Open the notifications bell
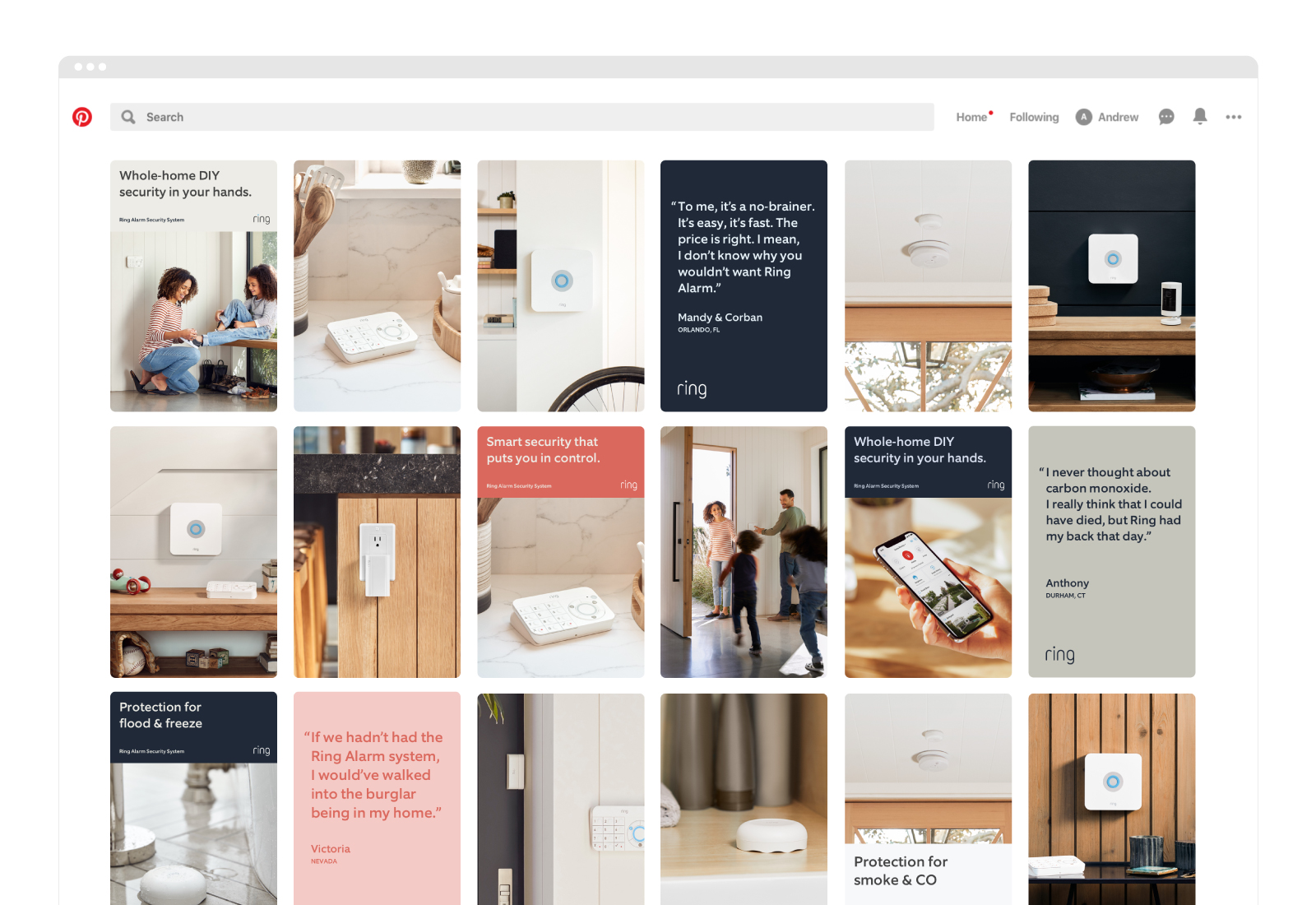The width and height of the screenshot is (1316, 905). [1200, 117]
